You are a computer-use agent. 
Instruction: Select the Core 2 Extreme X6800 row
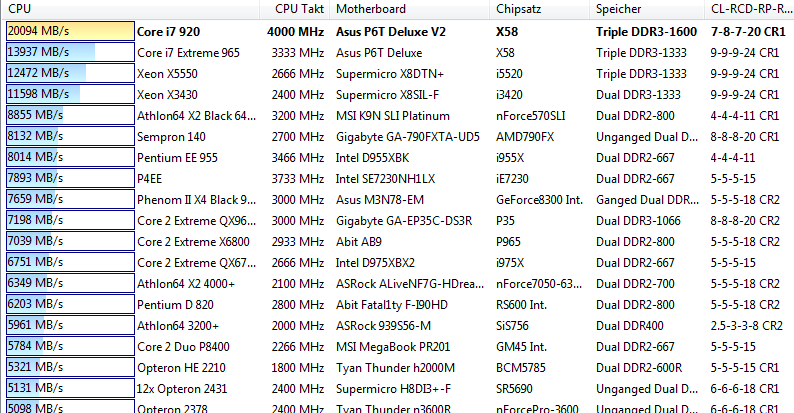pyautogui.click(x=397, y=242)
